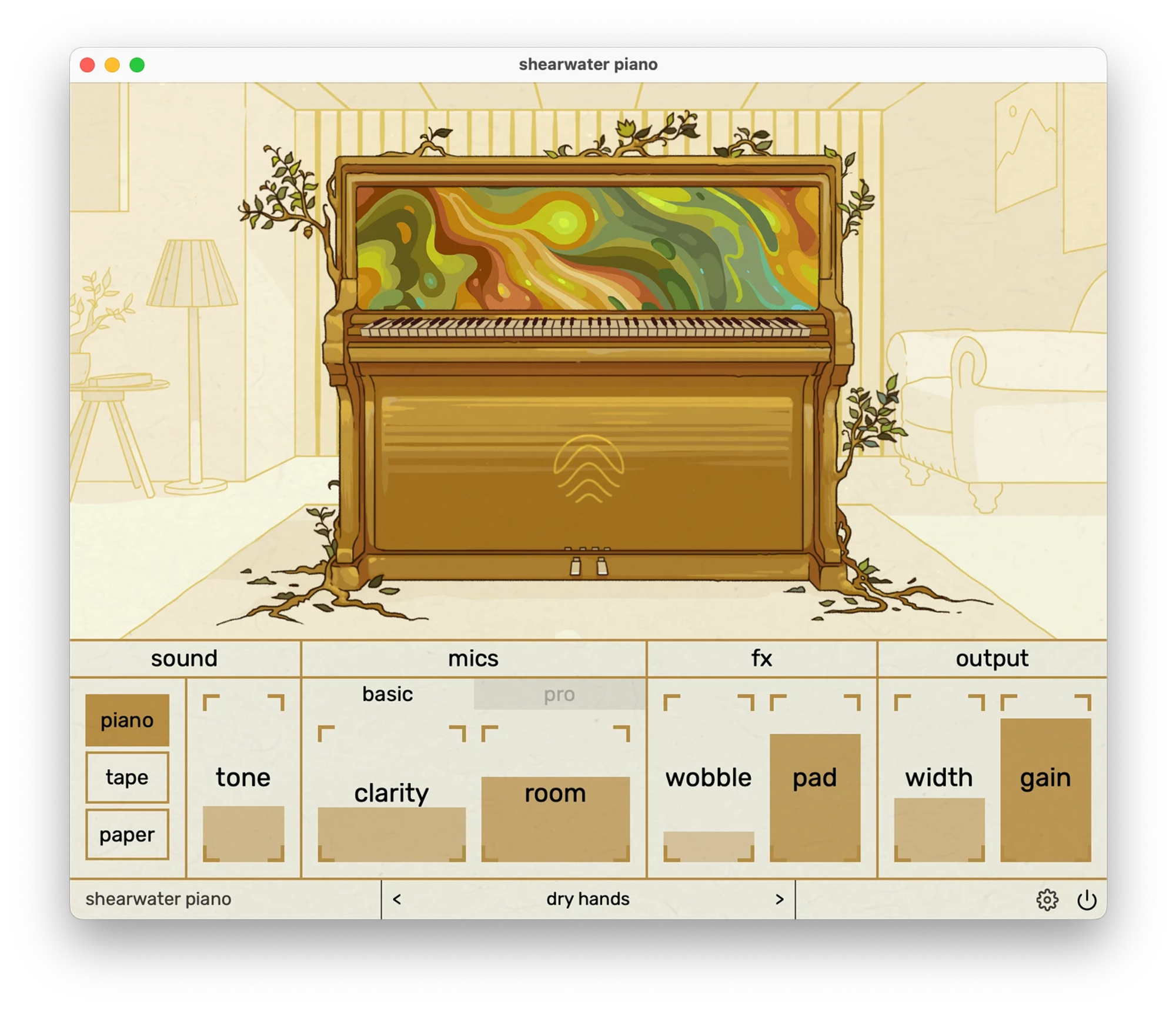The width and height of the screenshot is (1176, 1011).
Task: Click the wave logo on piano front
Action: (588, 469)
